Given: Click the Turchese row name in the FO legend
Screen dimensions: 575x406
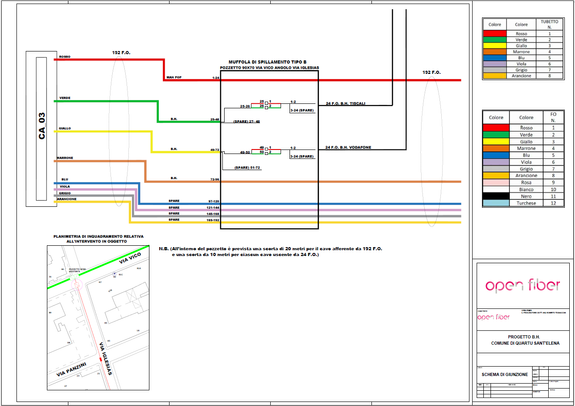Looking at the screenshot, I should (526, 203).
